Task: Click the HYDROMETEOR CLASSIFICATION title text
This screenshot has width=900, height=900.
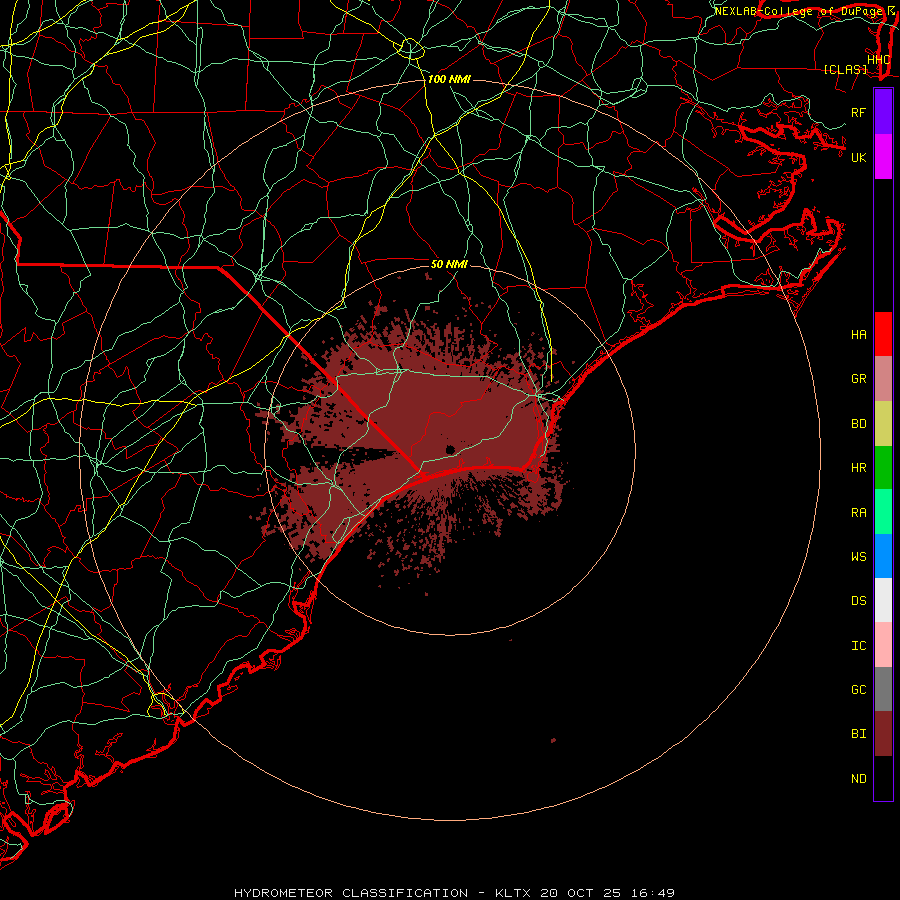Action: click(351, 893)
